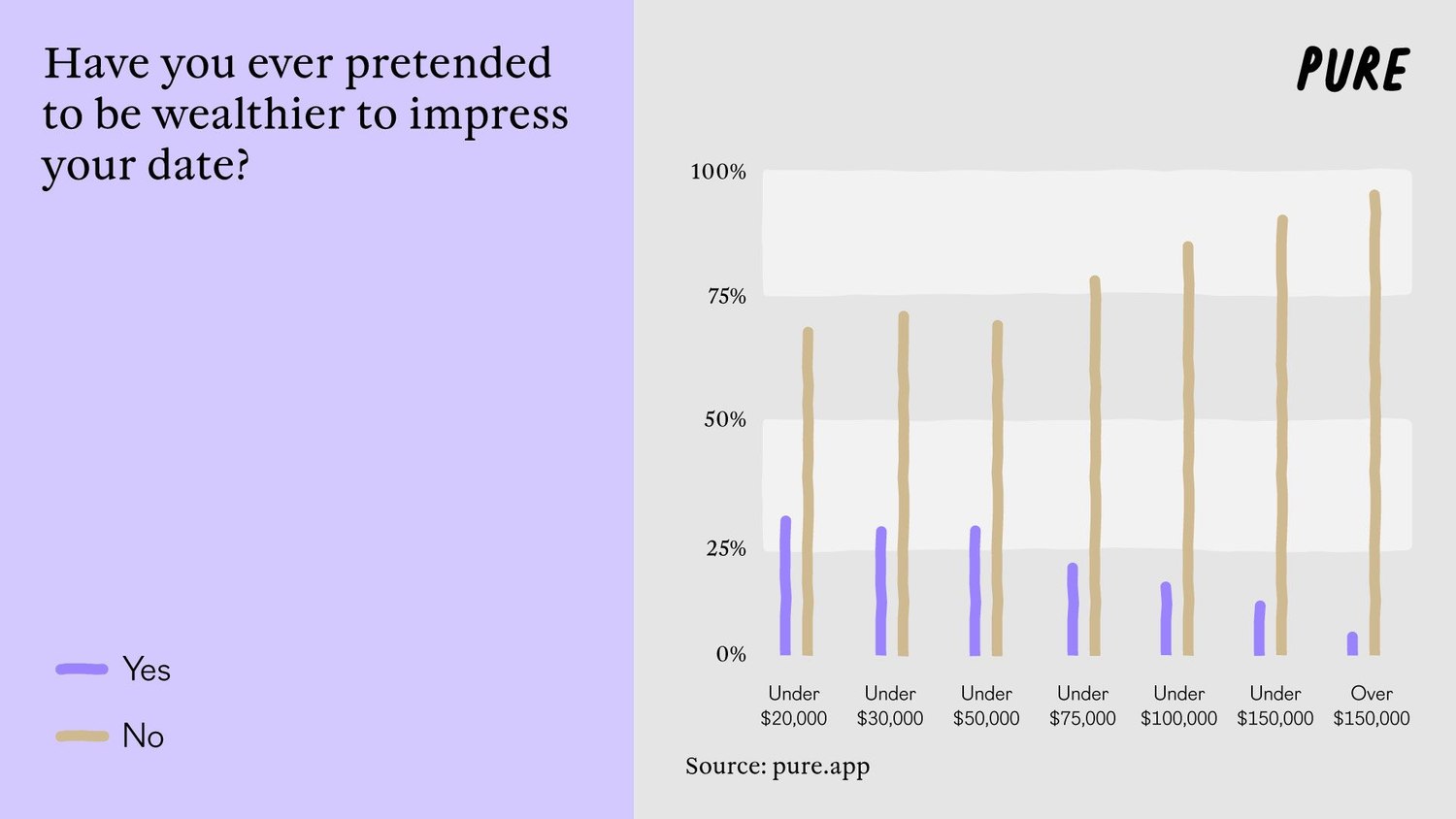Viewport: 1456px width, 819px height.
Task: Click the chart question title text
Action: click(x=305, y=115)
